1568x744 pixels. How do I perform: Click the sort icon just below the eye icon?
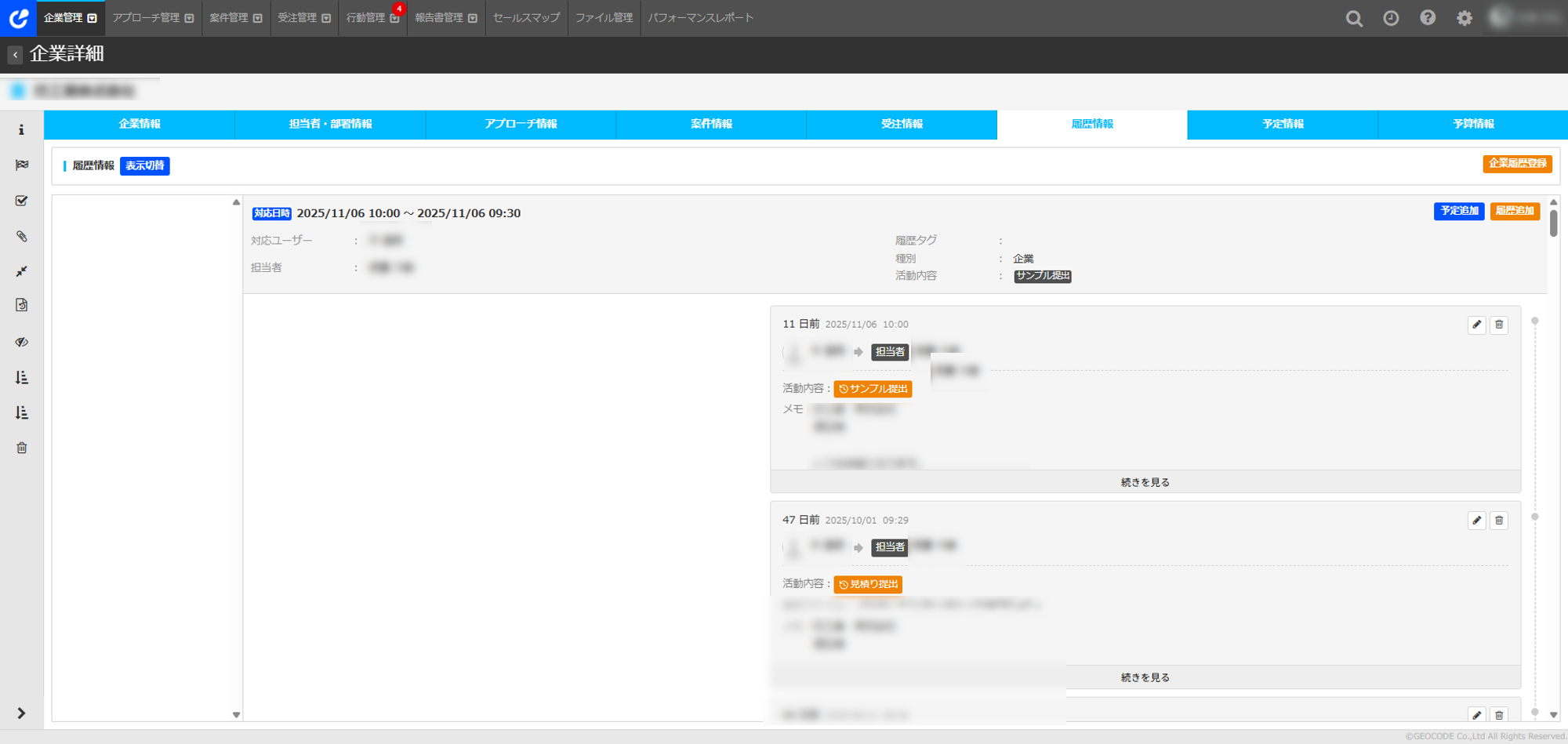pos(22,378)
